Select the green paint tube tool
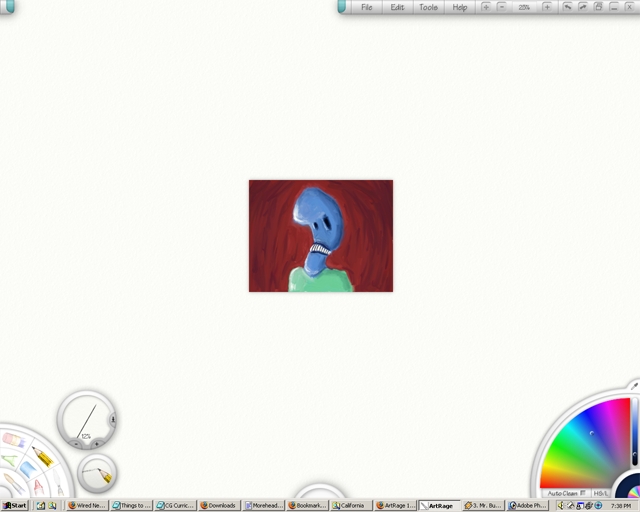This screenshot has height=512, width=640. 9,460
